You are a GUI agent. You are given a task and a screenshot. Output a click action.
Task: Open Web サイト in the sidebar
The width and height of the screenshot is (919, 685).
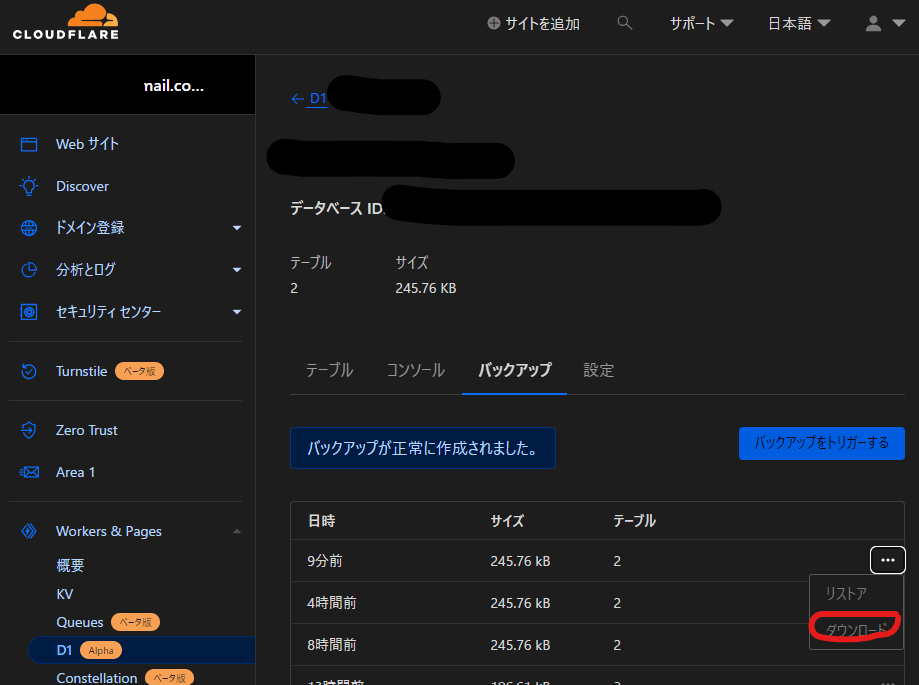(x=87, y=144)
